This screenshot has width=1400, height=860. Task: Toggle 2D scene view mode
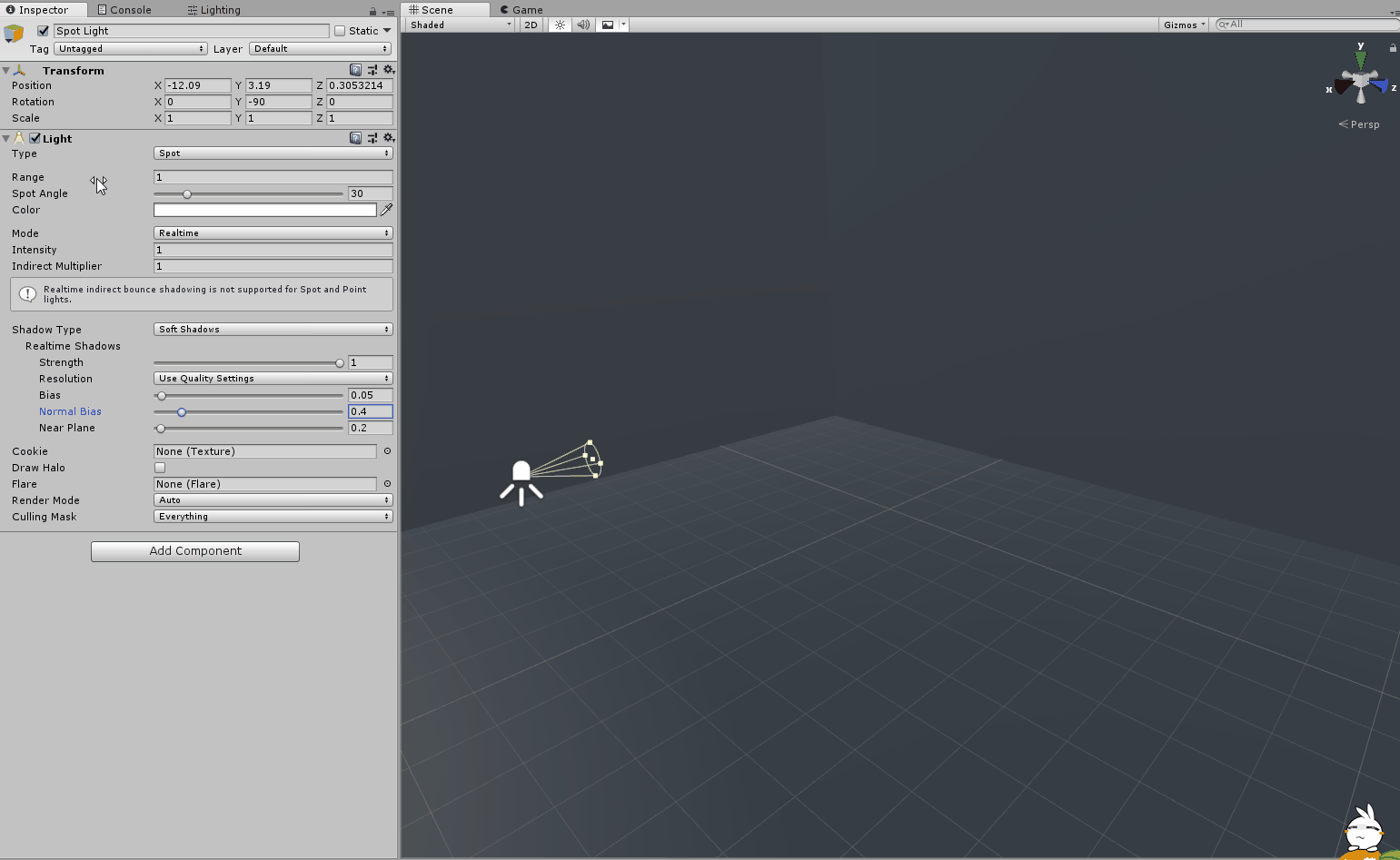click(x=531, y=25)
